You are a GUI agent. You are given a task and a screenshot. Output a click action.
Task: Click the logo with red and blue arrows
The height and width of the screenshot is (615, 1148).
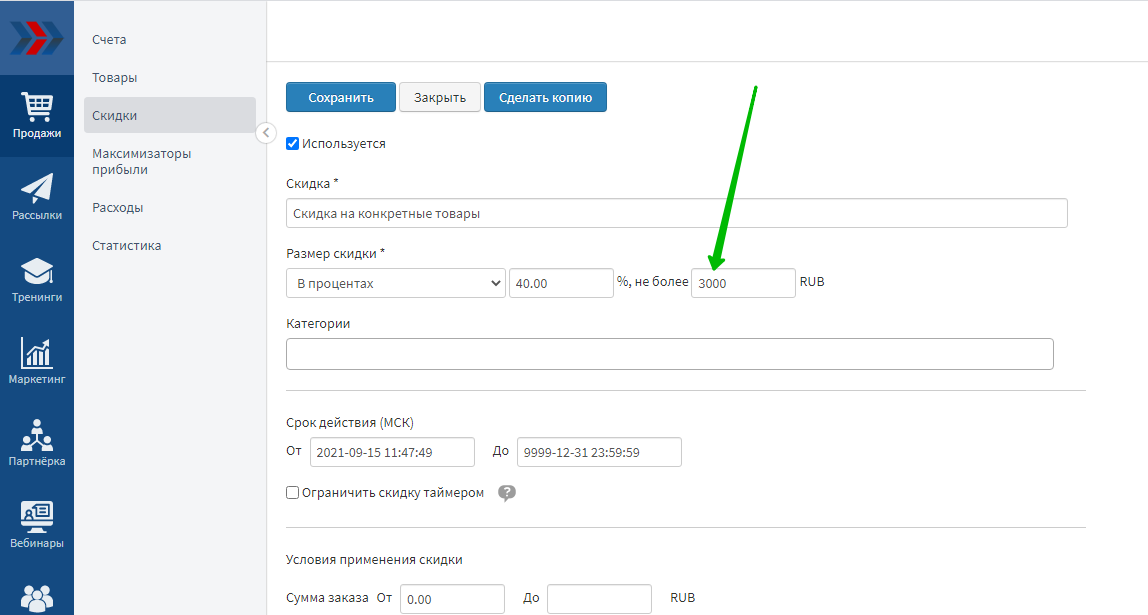pyautogui.click(x=36, y=38)
